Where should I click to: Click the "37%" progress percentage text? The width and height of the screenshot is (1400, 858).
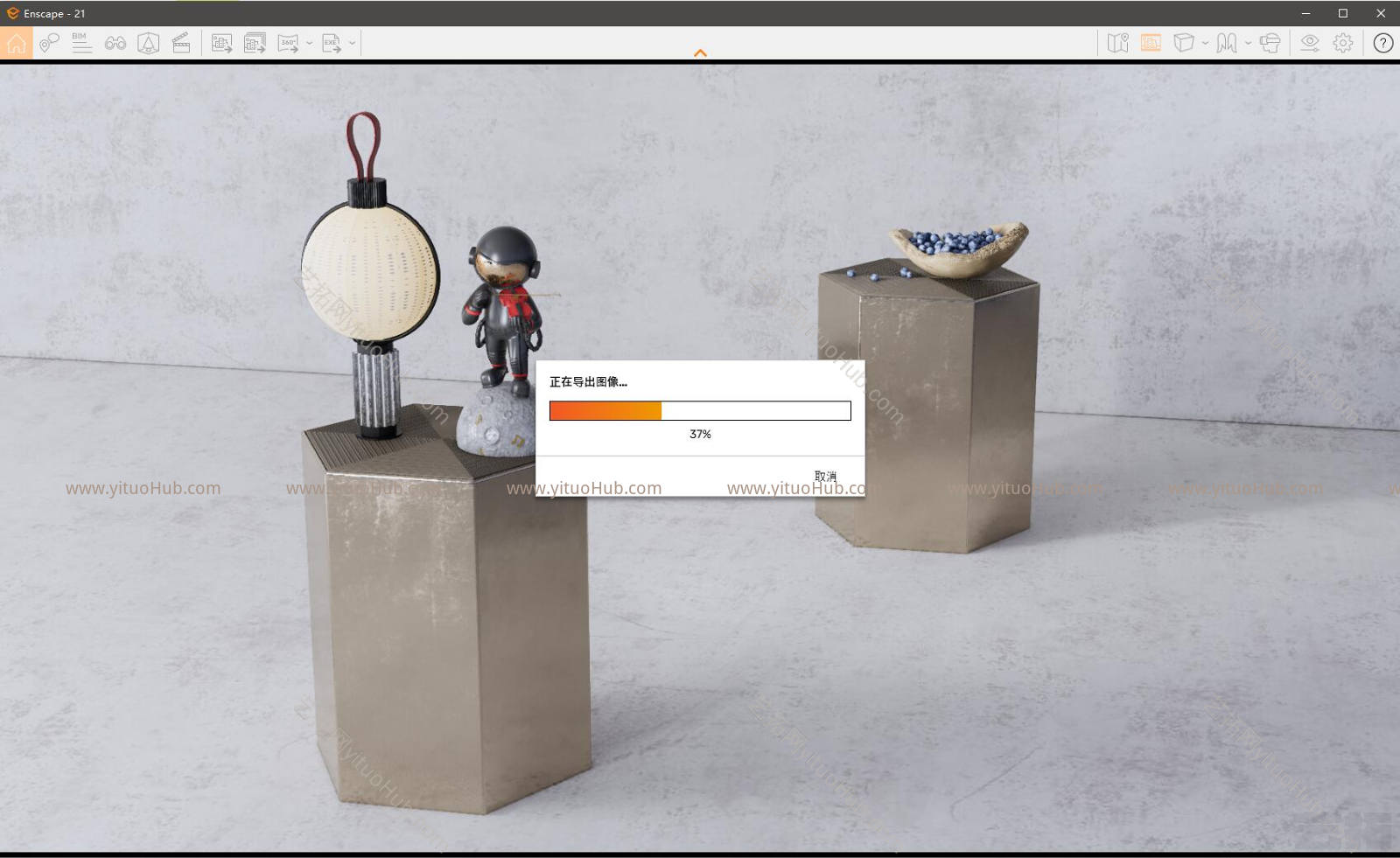(700, 434)
